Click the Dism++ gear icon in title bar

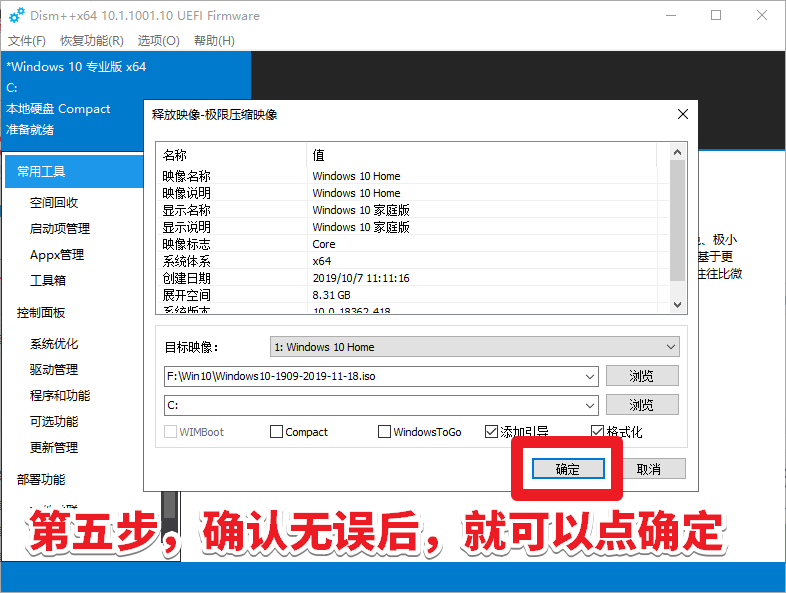click(17, 16)
